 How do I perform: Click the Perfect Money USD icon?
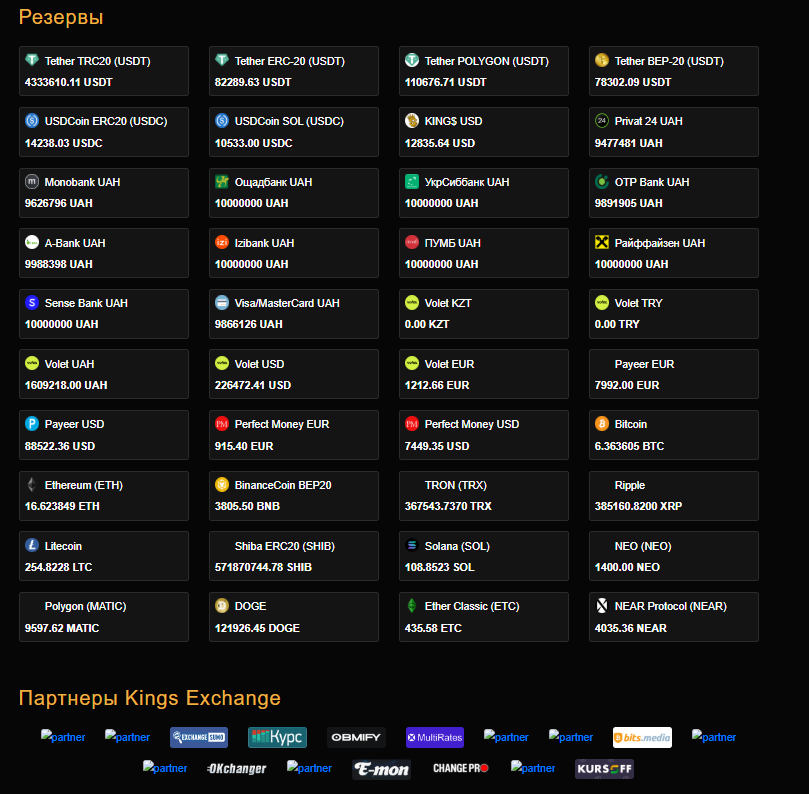[x=412, y=424]
